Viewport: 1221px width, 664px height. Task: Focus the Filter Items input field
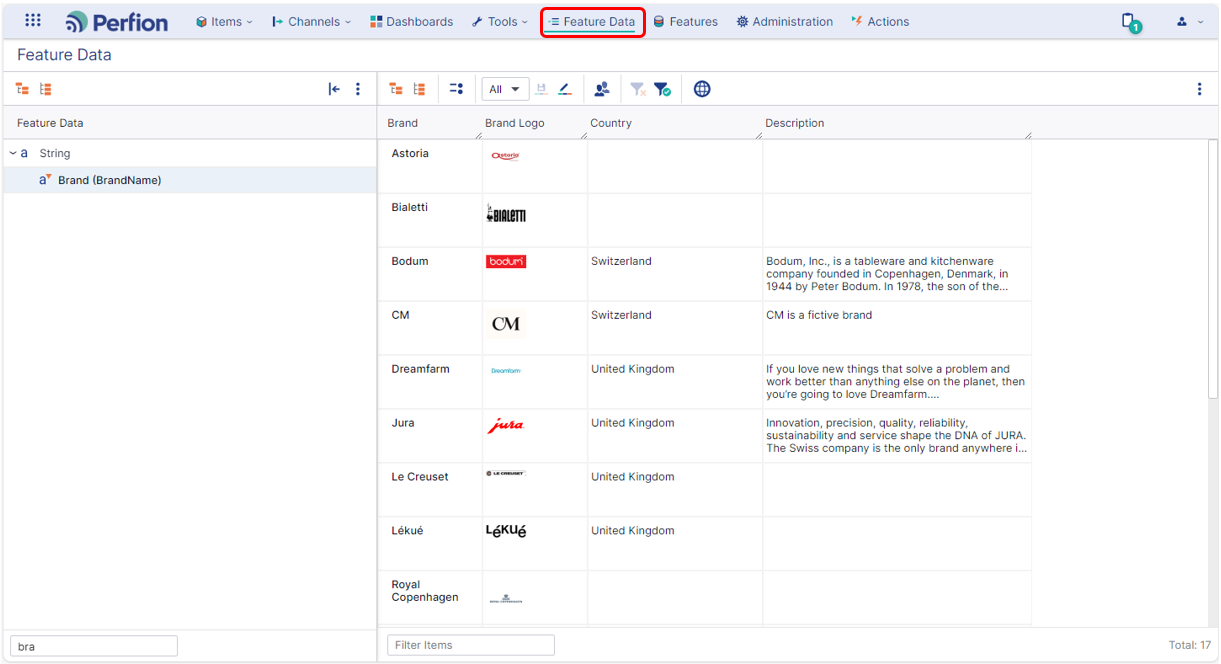pyautogui.click(x=471, y=645)
